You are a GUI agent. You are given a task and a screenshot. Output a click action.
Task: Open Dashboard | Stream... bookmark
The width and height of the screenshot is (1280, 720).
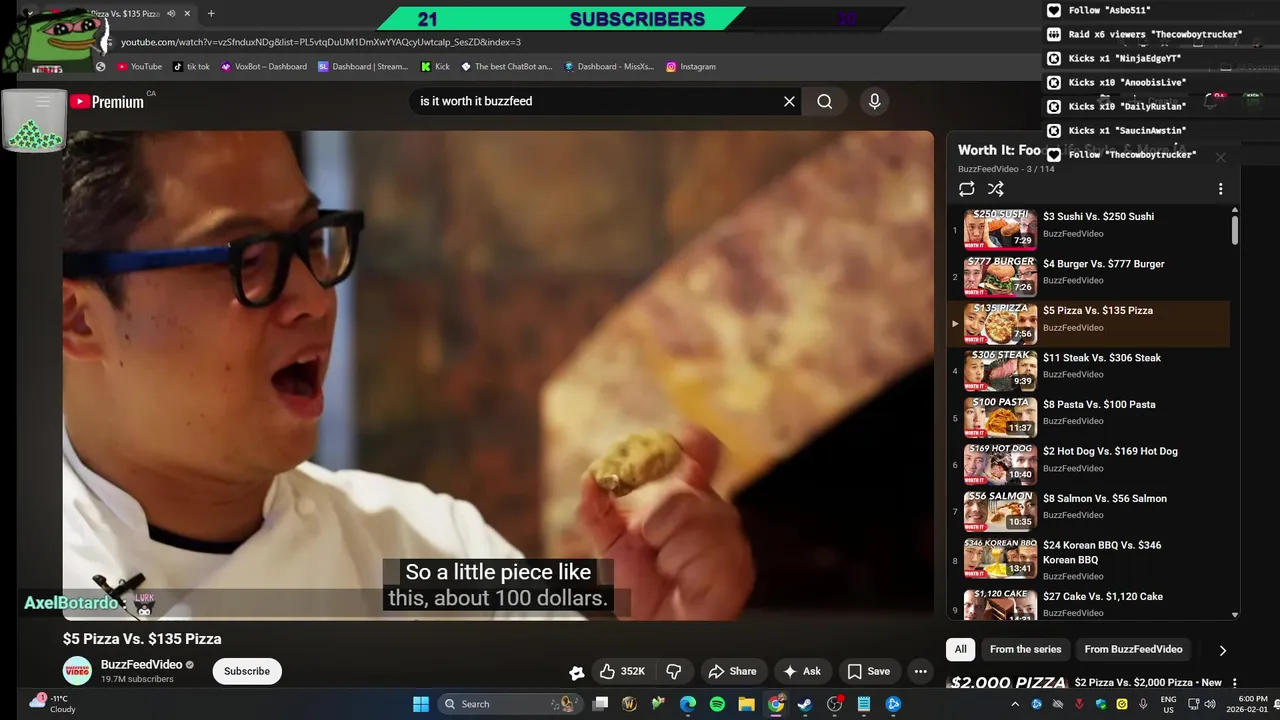[363, 67]
